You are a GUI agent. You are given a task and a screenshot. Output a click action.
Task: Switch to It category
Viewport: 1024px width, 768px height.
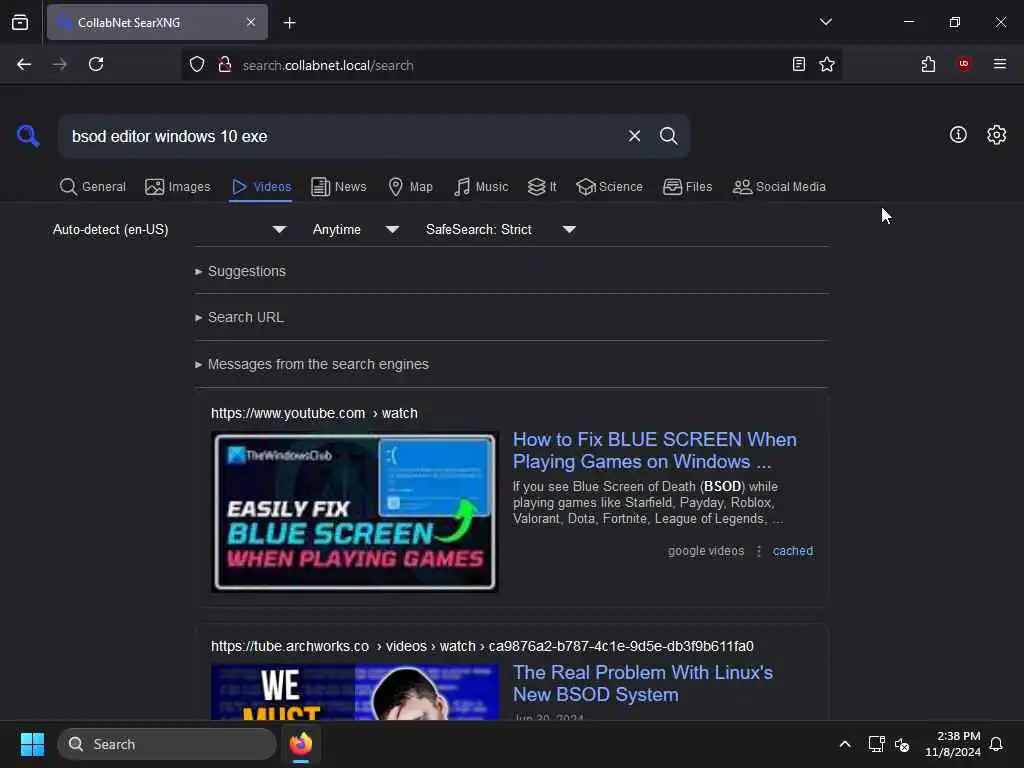(x=542, y=187)
